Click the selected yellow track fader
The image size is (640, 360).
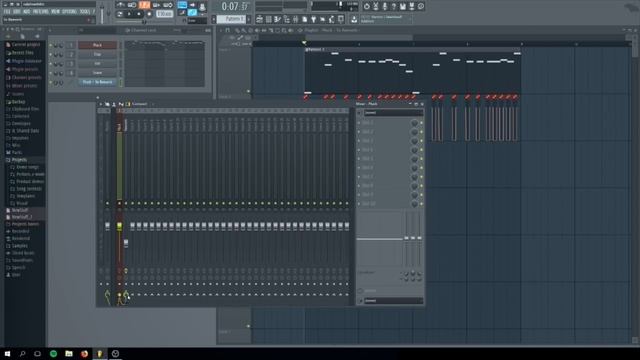click(119, 226)
